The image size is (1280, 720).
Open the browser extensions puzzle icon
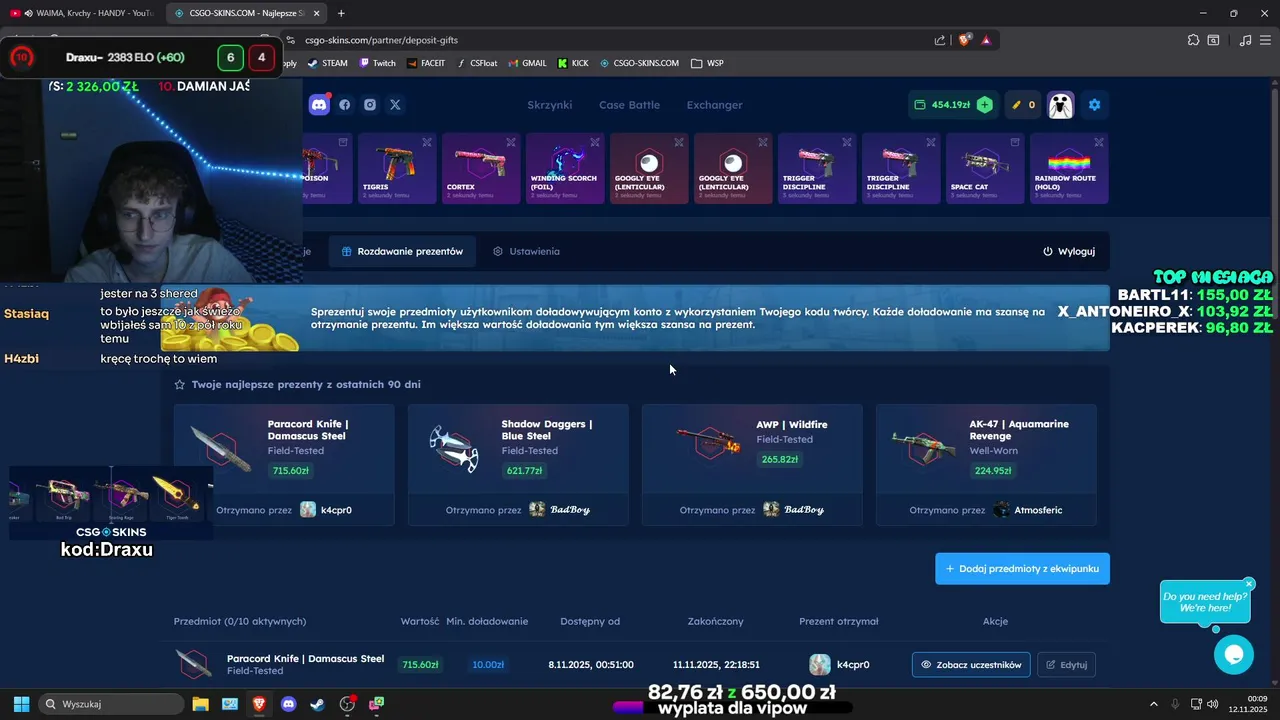coord(1193,40)
